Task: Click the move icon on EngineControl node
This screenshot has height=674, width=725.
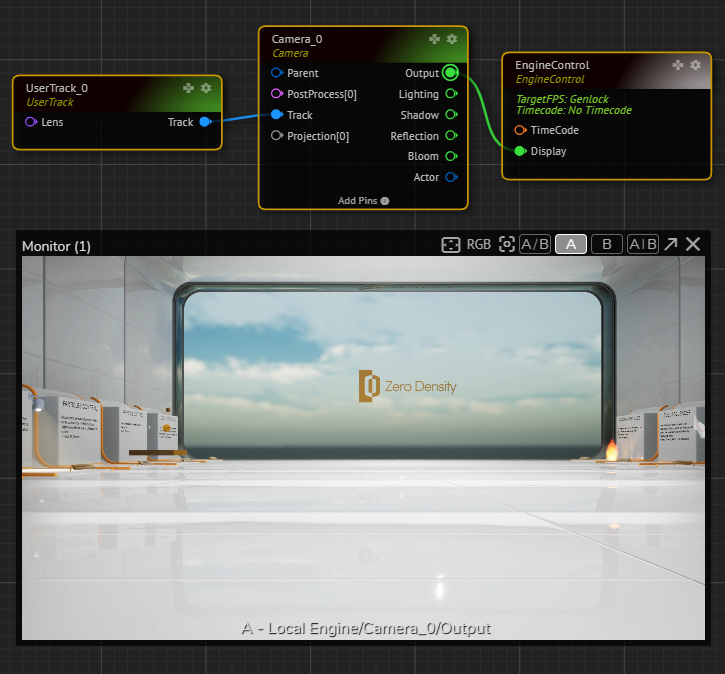Action: pos(679,65)
